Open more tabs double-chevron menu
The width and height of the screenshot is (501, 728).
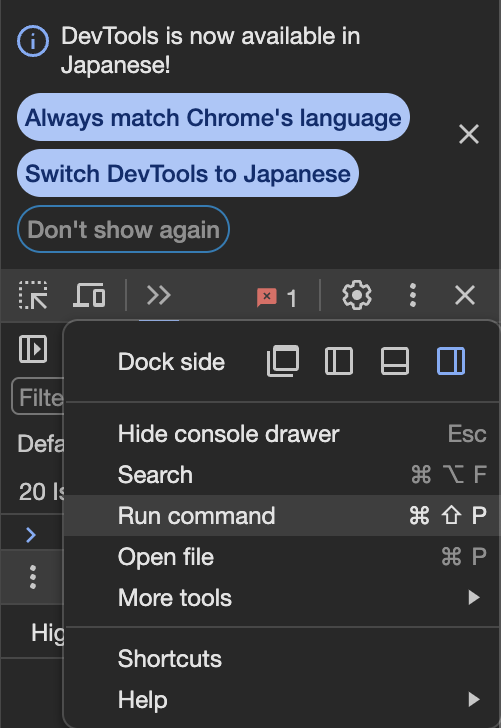pyautogui.click(x=158, y=295)
